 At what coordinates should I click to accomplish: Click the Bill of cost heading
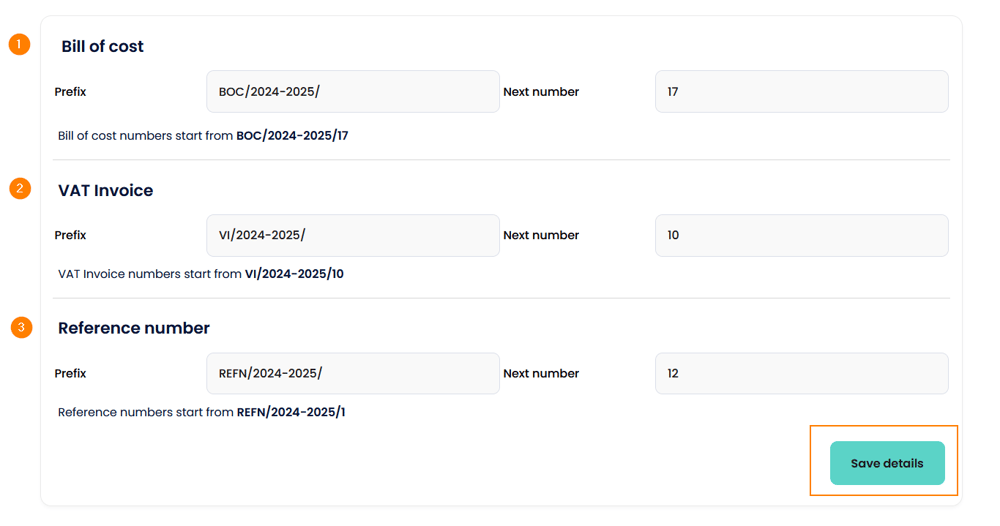point(102,47)
